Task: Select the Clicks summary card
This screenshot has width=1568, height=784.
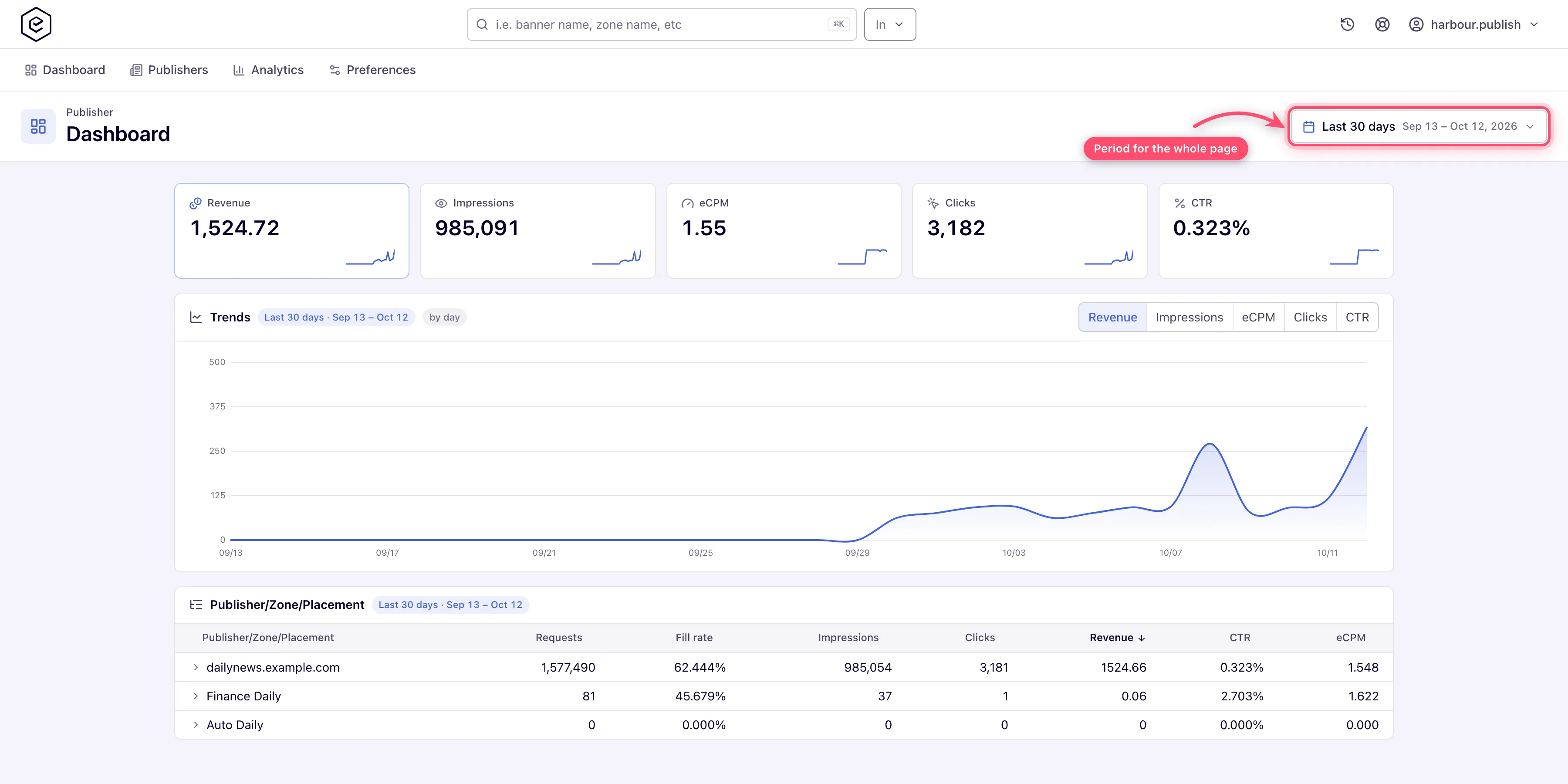Action: (x=1029, y=231)
